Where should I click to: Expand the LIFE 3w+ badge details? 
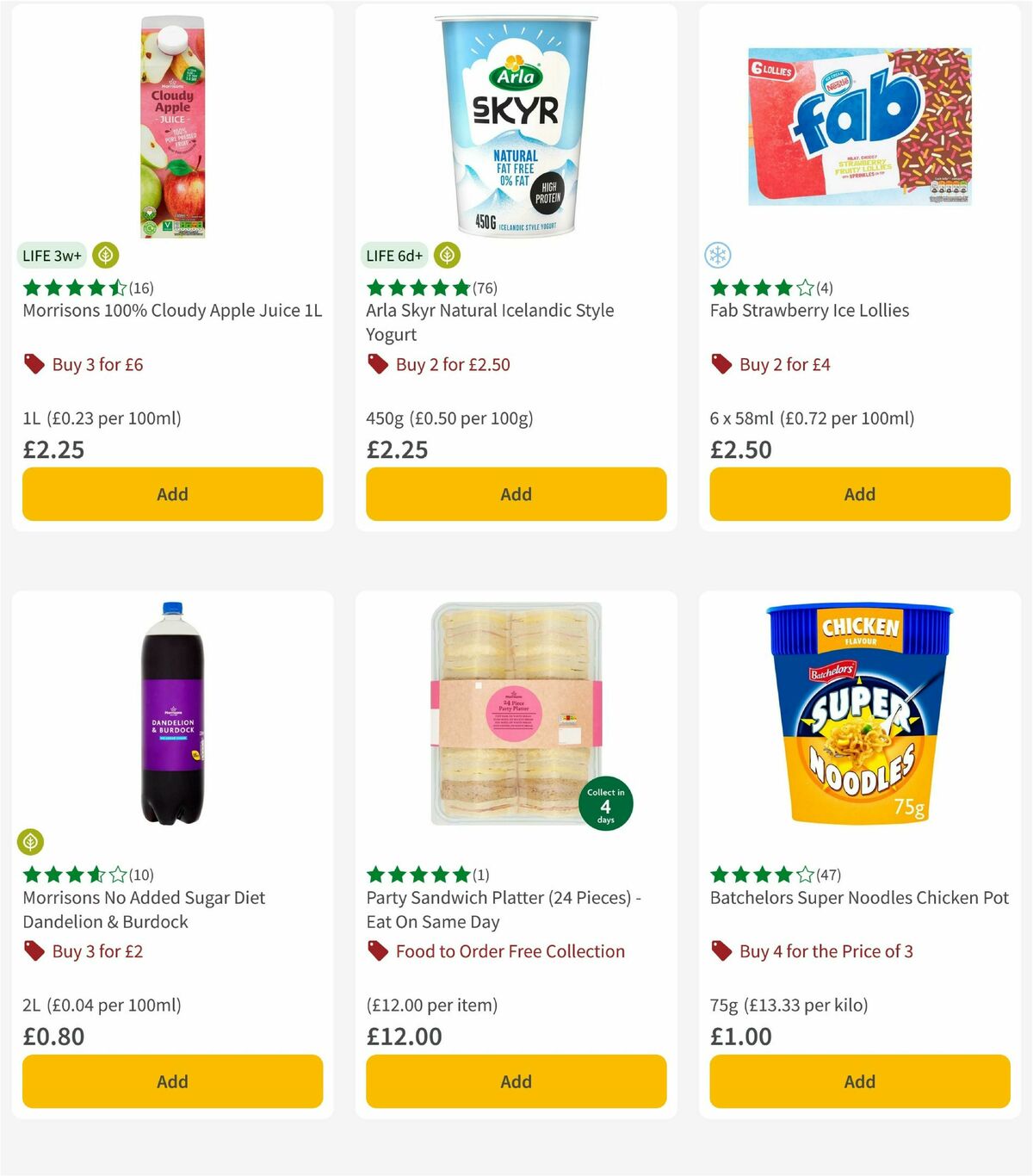click(51, 256)
